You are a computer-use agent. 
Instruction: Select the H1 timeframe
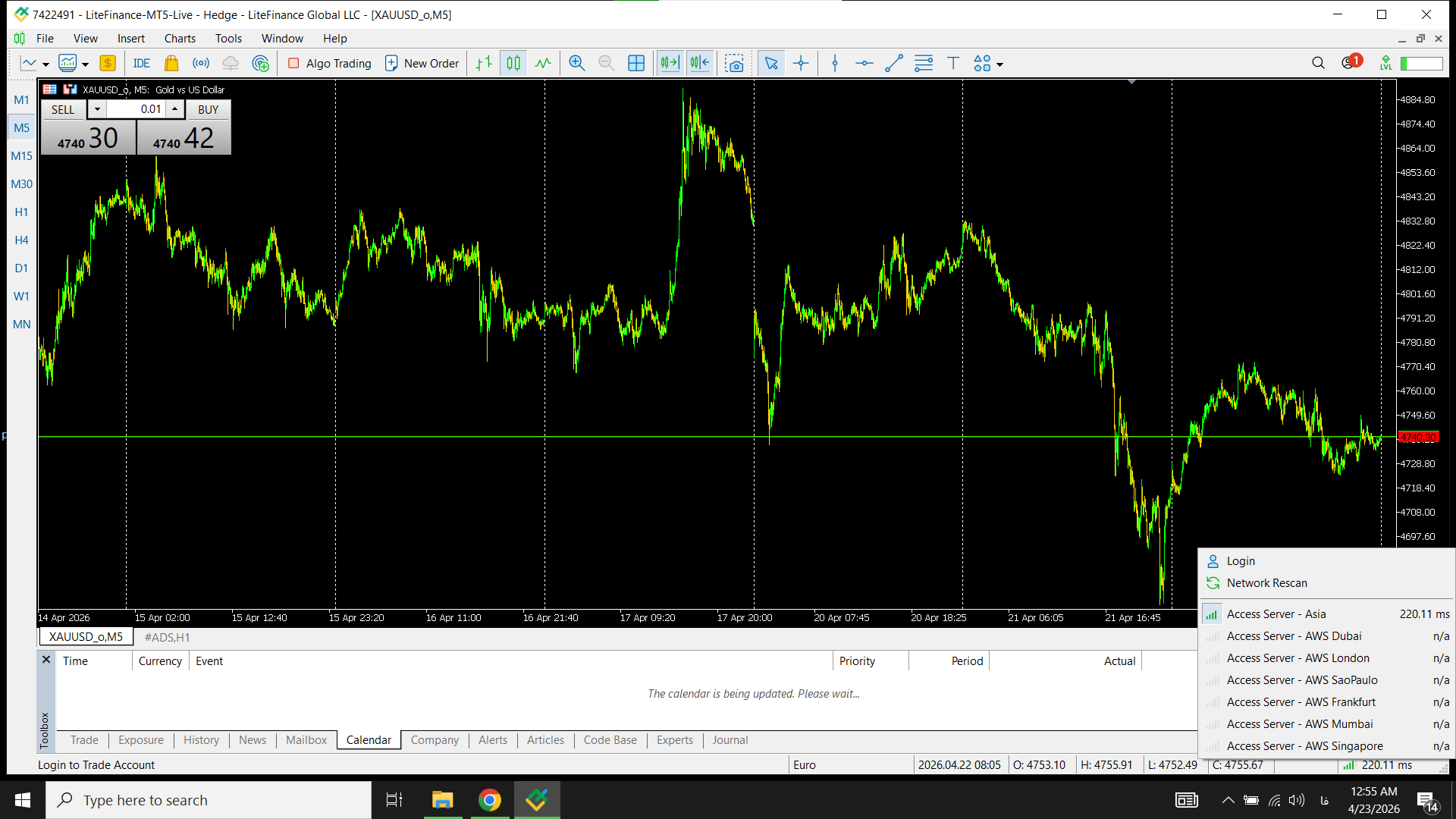click(x=21, y=212)
